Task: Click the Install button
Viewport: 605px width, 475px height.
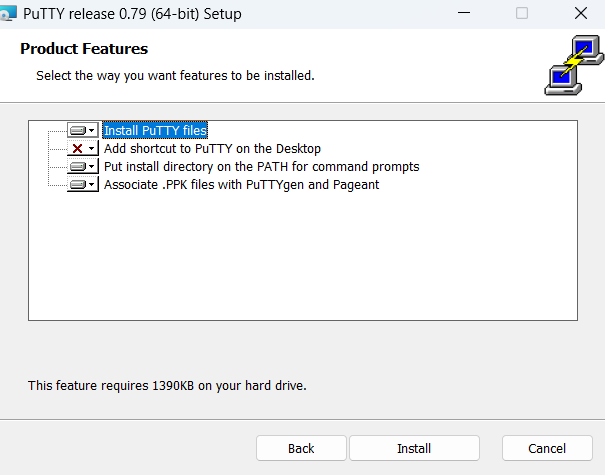Action: coord(414,448)
